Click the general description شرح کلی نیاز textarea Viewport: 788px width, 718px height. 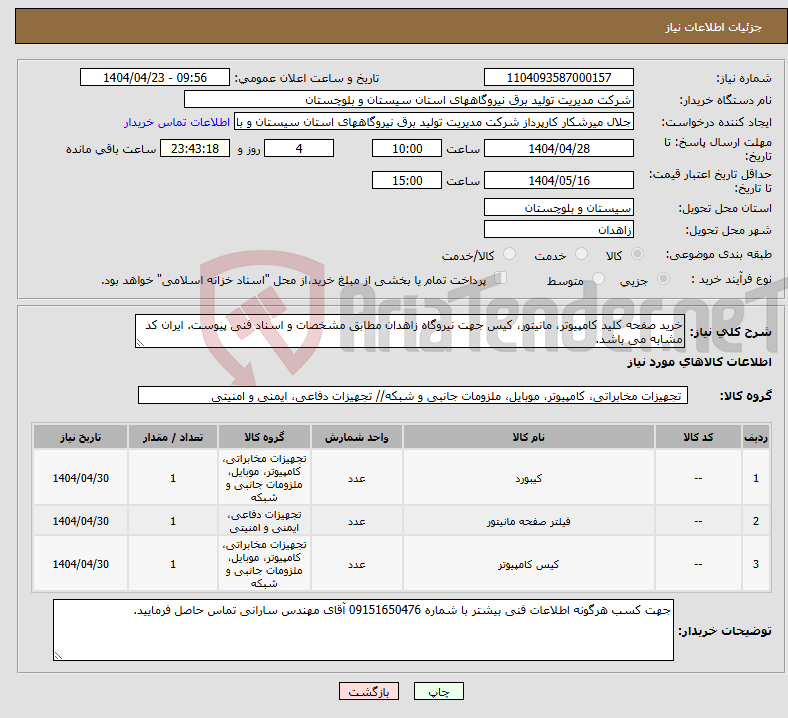click(x=410, y=332)
